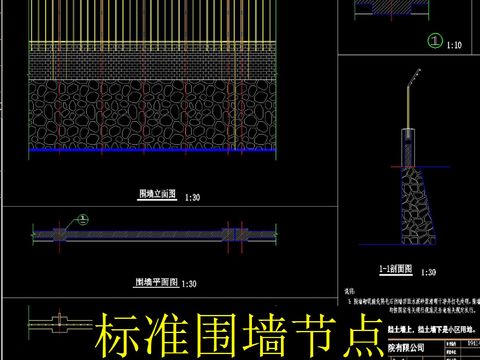The width and height of the screenshot is (480, 360).
Task: Select the green circled 1 detail marker by 1:10
Action: [435, 41]
